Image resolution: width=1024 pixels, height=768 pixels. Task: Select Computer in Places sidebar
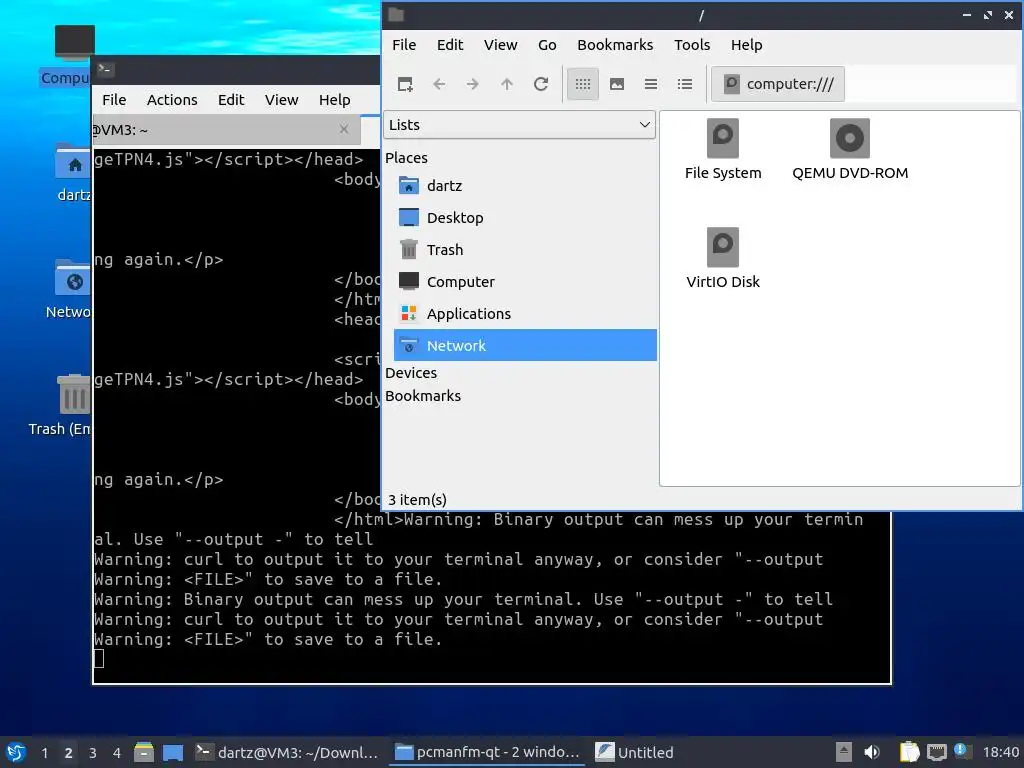525,281
